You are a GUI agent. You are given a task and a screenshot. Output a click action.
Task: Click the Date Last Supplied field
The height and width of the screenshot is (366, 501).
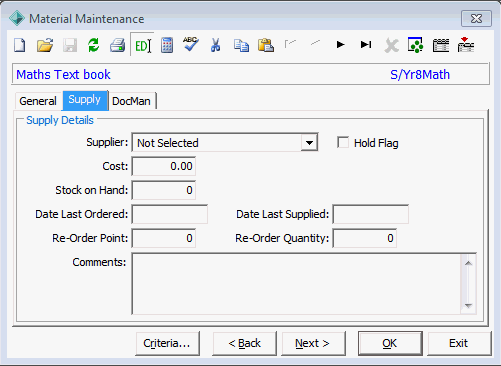coord(371,214)
